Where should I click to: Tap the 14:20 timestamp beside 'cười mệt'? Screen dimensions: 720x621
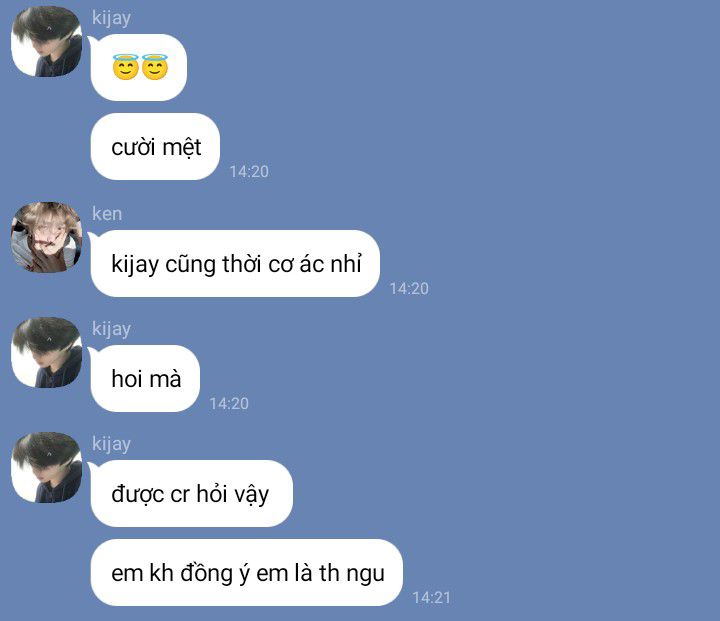point(249,171)
